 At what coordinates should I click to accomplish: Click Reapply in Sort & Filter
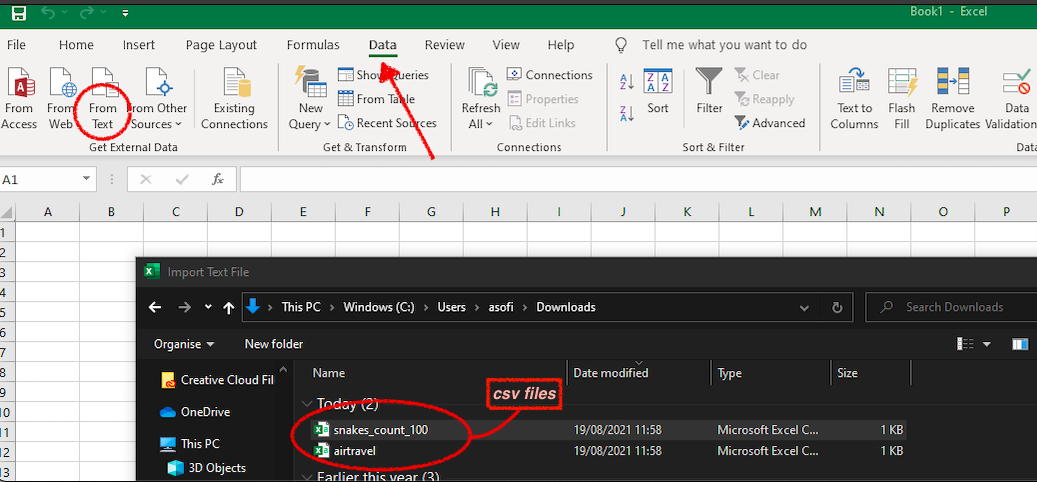(765, 99)
